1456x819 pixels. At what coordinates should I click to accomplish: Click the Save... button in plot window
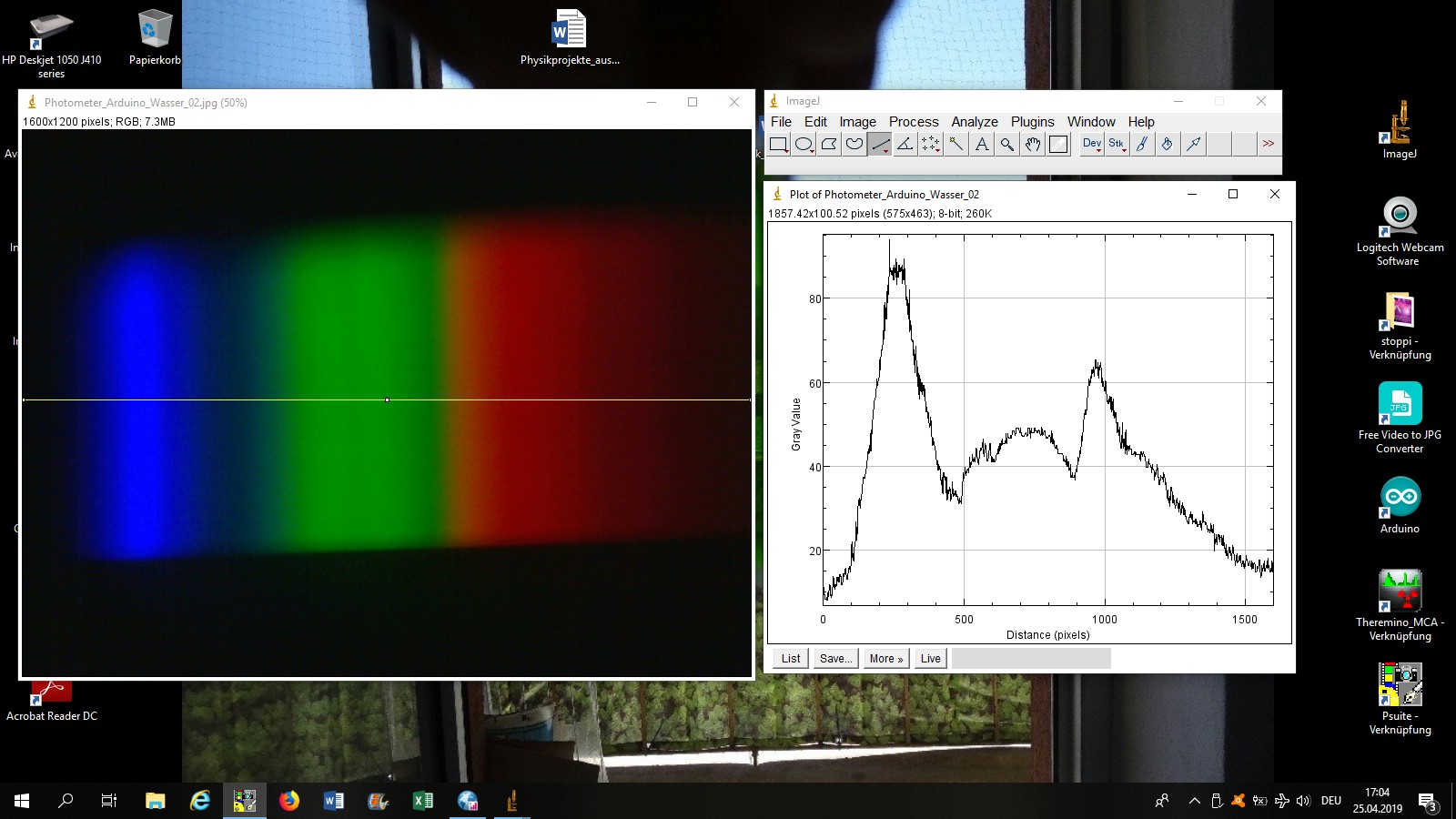point(835,659)
